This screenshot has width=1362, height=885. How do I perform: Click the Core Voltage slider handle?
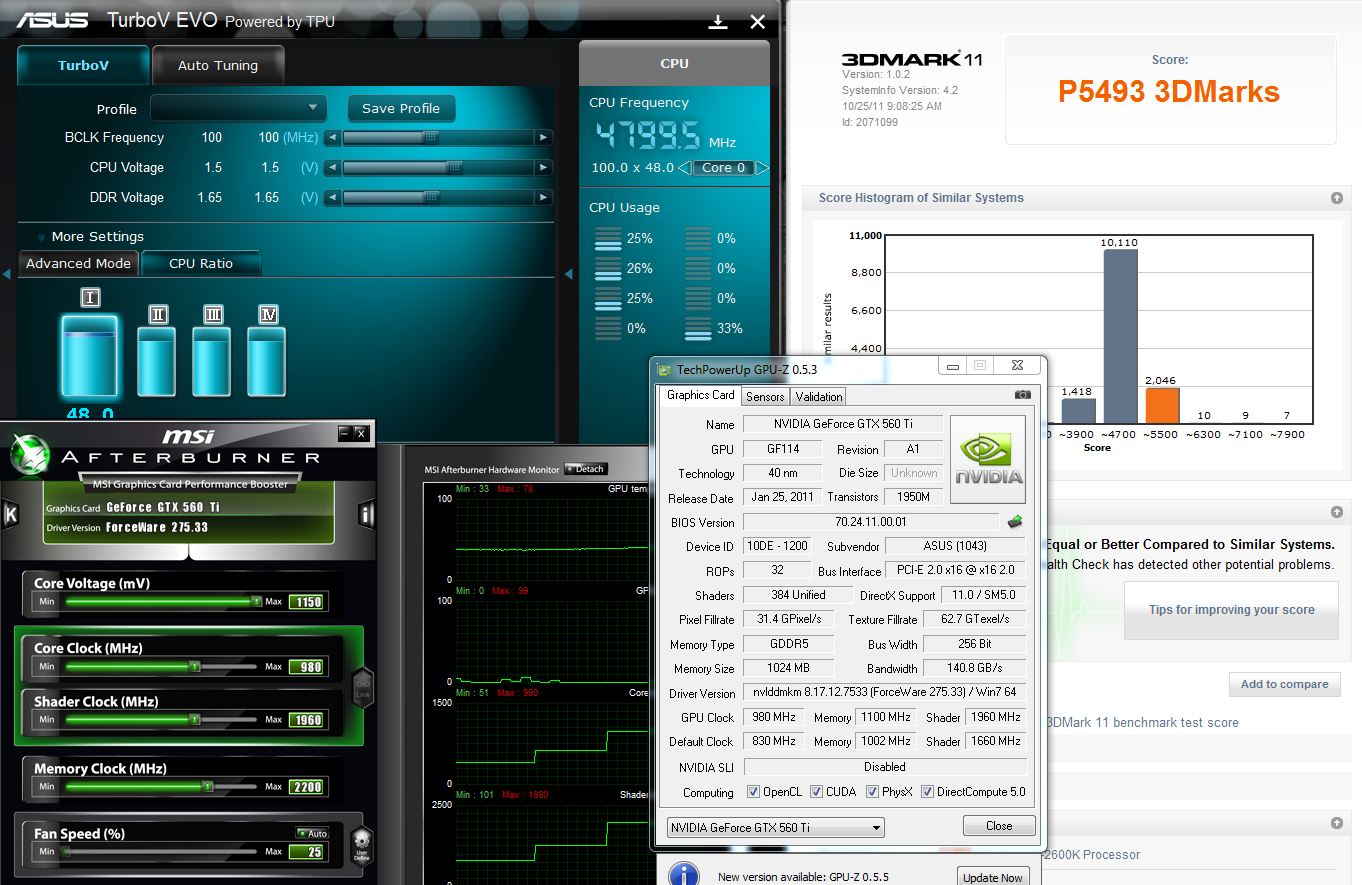257,602
